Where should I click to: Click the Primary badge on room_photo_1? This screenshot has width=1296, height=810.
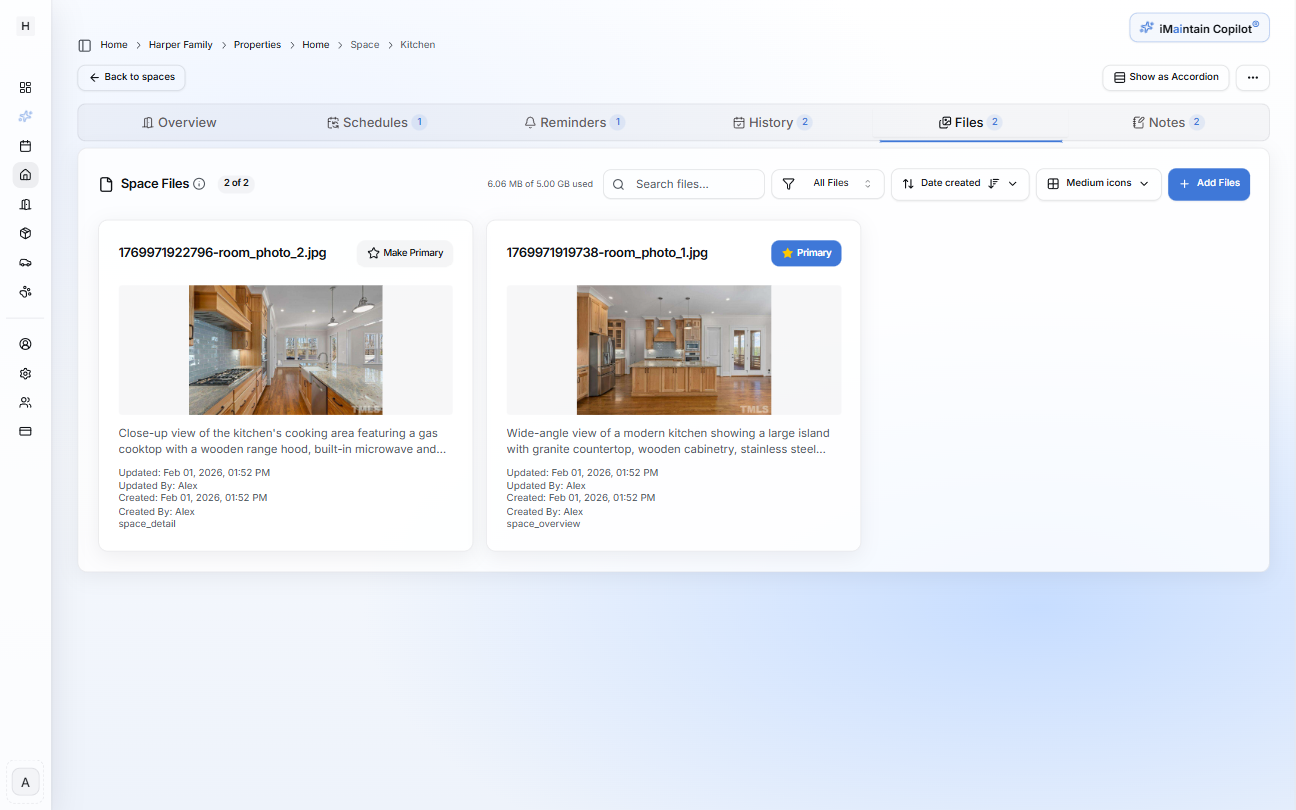(806, 253)
